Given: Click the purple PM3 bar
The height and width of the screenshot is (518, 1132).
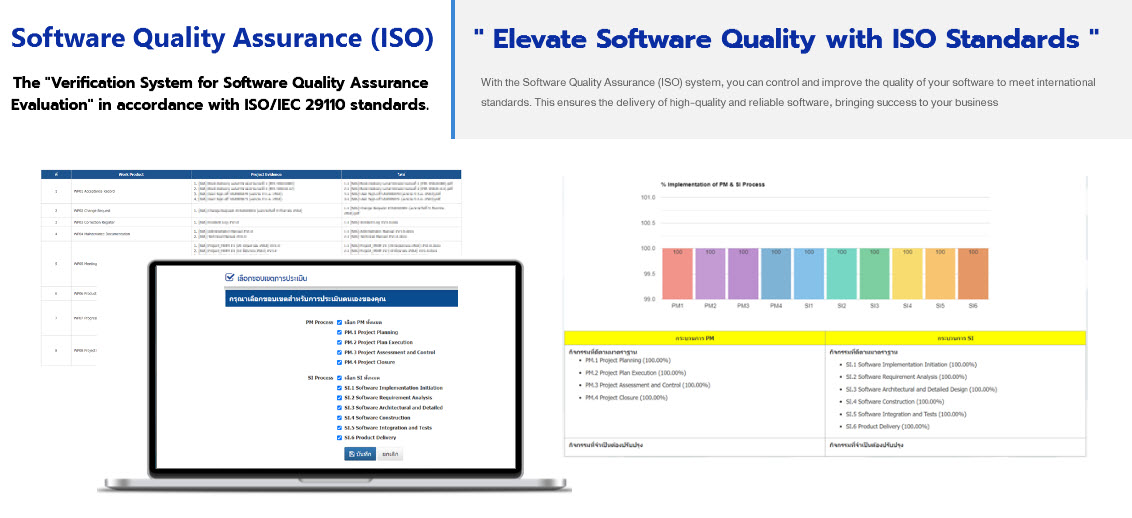Looking at the screenshot, I should tap(744, 273).
